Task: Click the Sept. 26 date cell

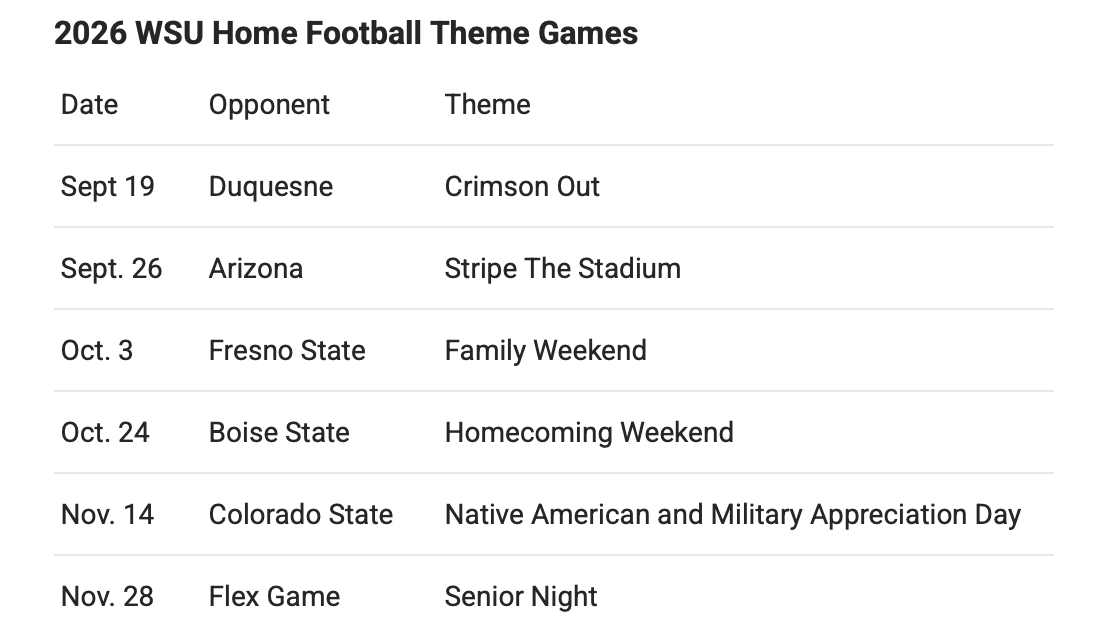Action: click(111, 269)
